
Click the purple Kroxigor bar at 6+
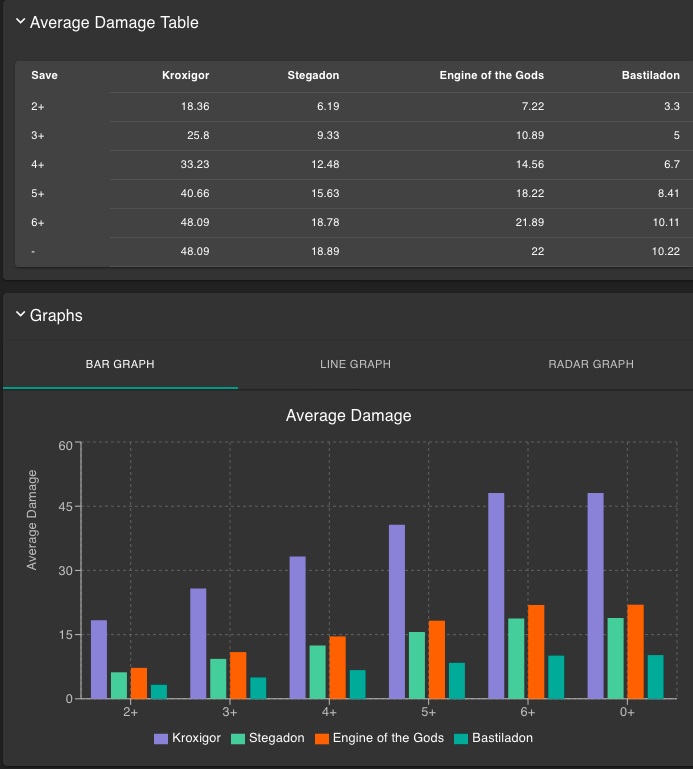click(x=496, y=595)
